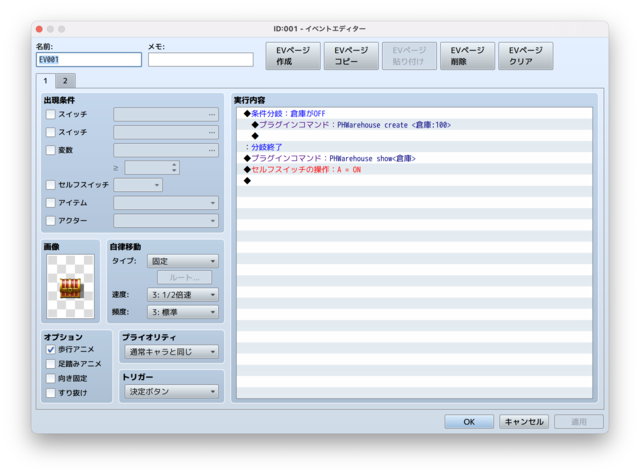640x475 pixels.
Task: Click the キャンセル button
Action: click(524, 422)
